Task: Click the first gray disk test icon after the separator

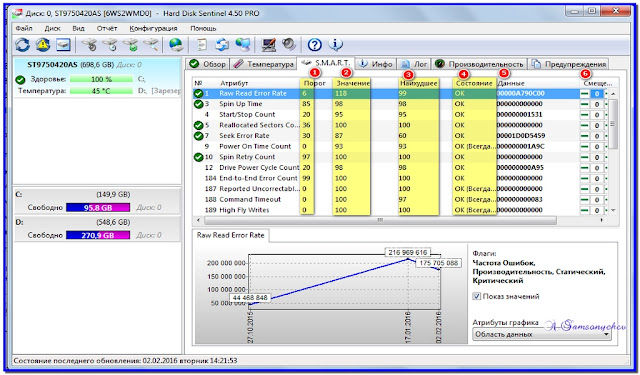Action: (x=89, y=44)
